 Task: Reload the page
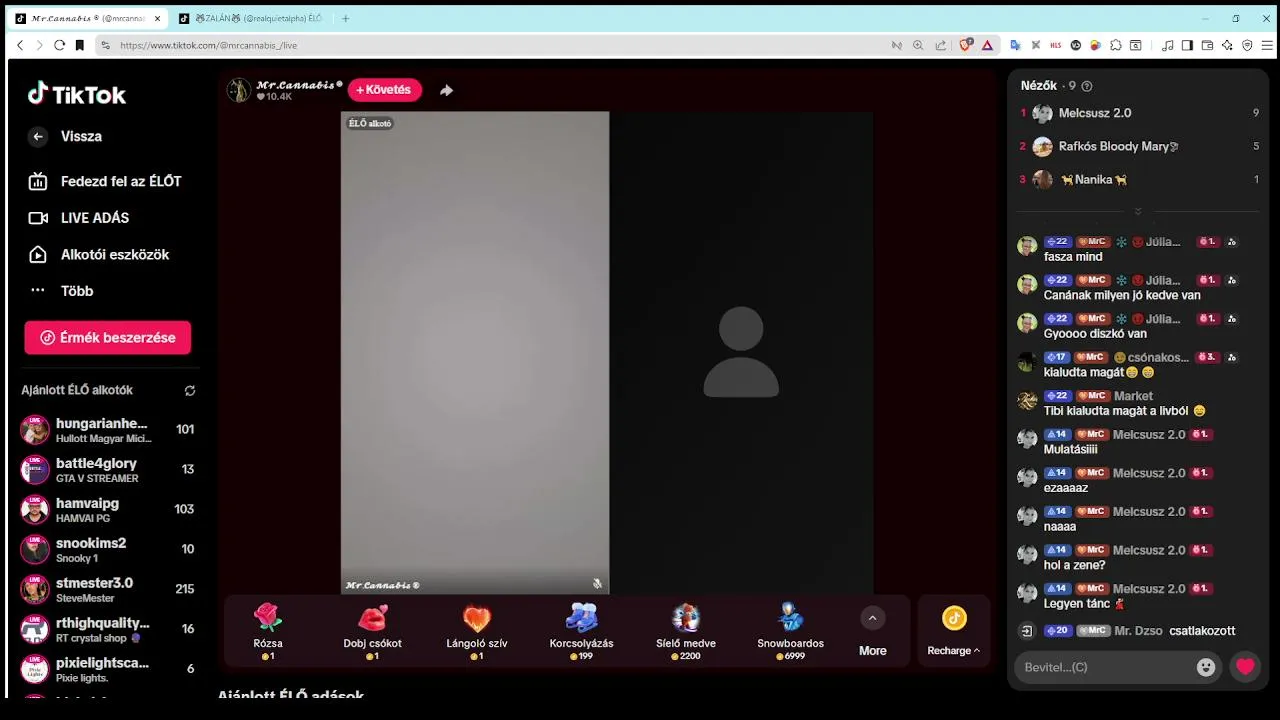pos(59,45)
